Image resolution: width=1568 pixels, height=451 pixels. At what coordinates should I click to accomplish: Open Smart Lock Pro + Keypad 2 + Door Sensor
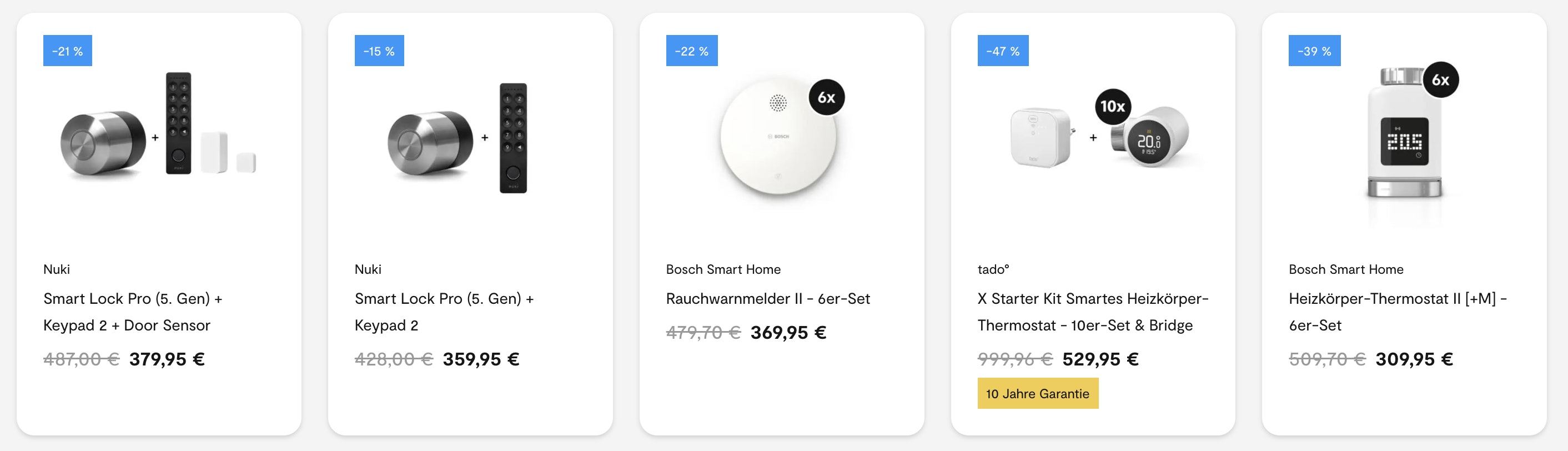(133, 312)
